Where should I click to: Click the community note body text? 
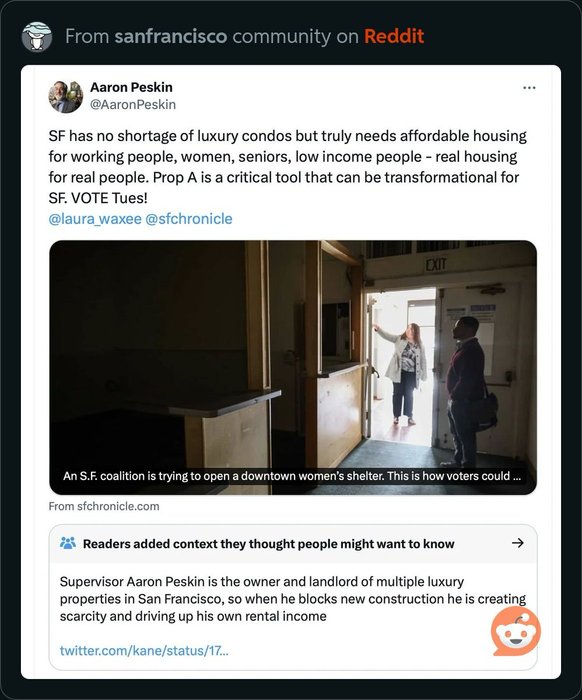pyautogui.click(x=293, y=599)
